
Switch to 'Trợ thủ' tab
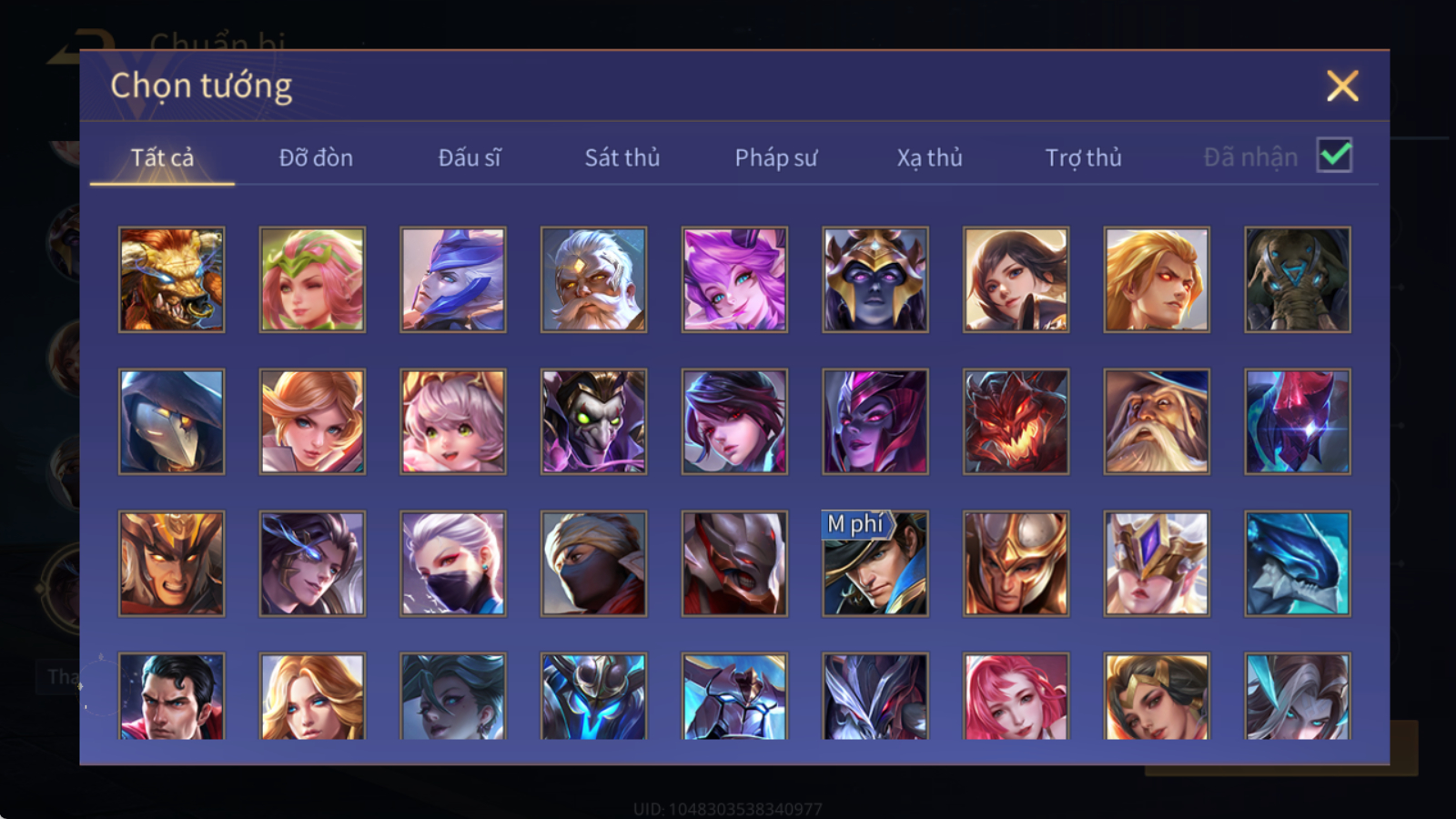click(x=1083, y=157)
